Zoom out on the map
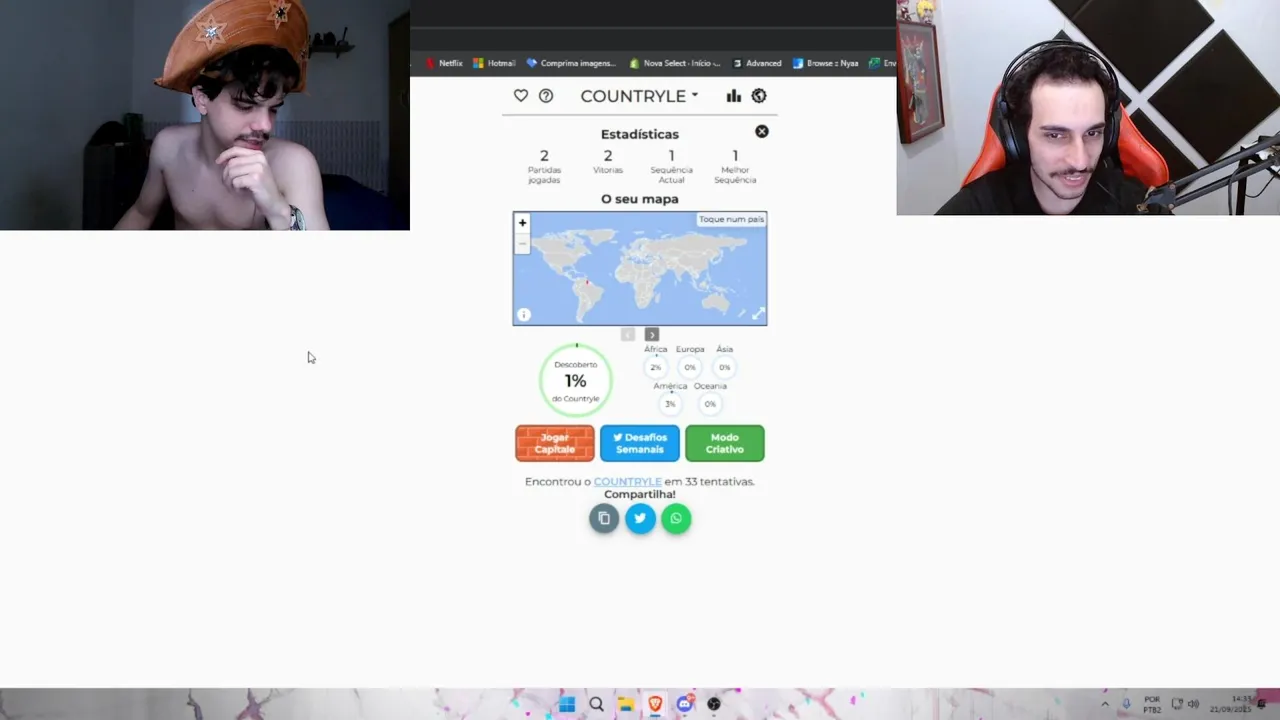The image size is (1280, 720). coord(522,243)
